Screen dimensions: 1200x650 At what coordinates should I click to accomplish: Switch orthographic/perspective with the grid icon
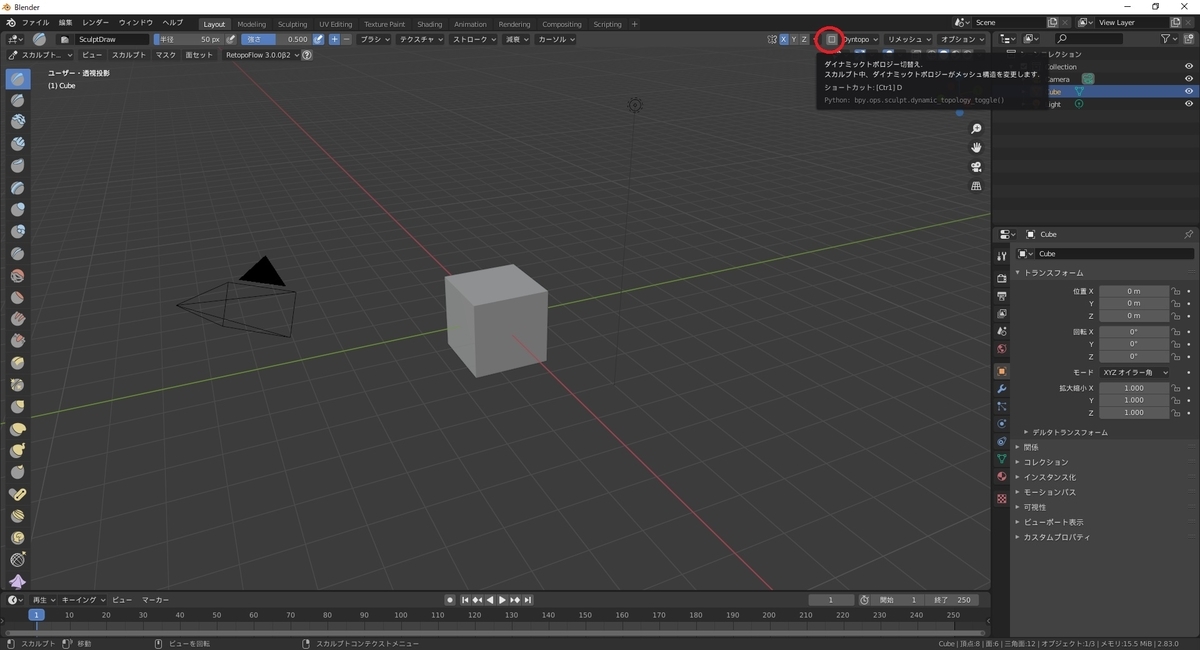pyautogui.click(x=976, y=186)
